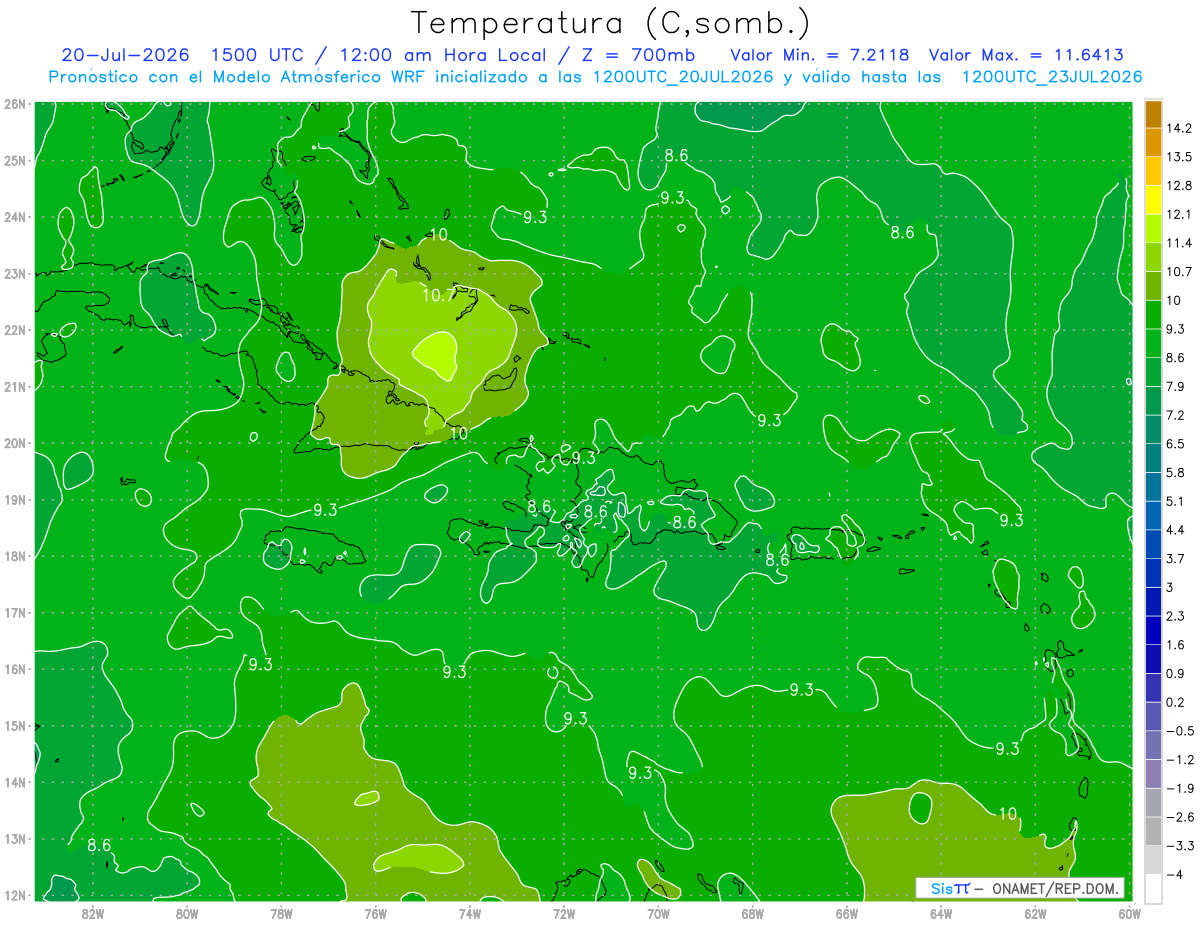
Task: Click the 26N latitude axis label
Action: (14, 104)
